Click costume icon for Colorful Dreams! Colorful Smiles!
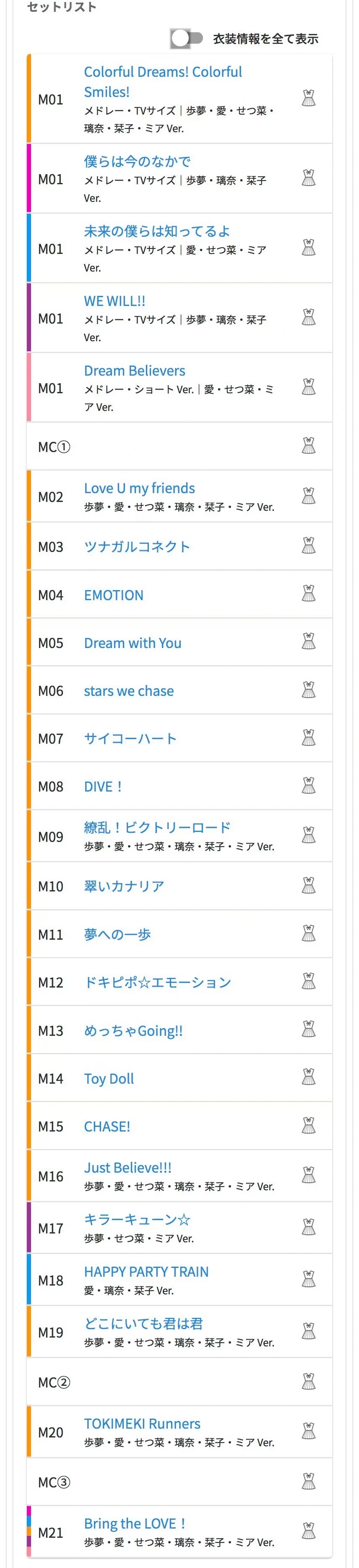This screenshot has width=359, height=1568. click(x=309, y=99)
